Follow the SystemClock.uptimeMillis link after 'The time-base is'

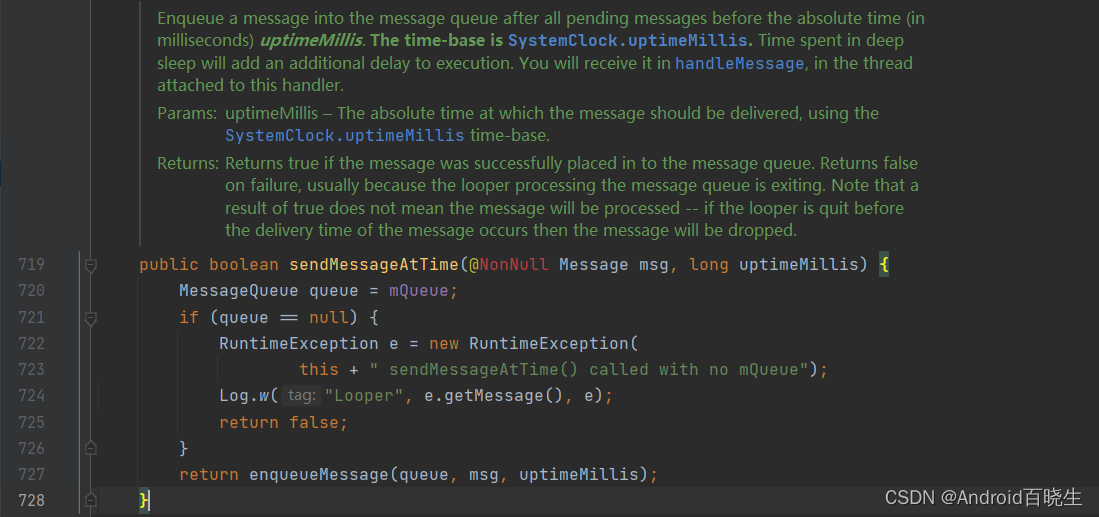click(629, 41)
